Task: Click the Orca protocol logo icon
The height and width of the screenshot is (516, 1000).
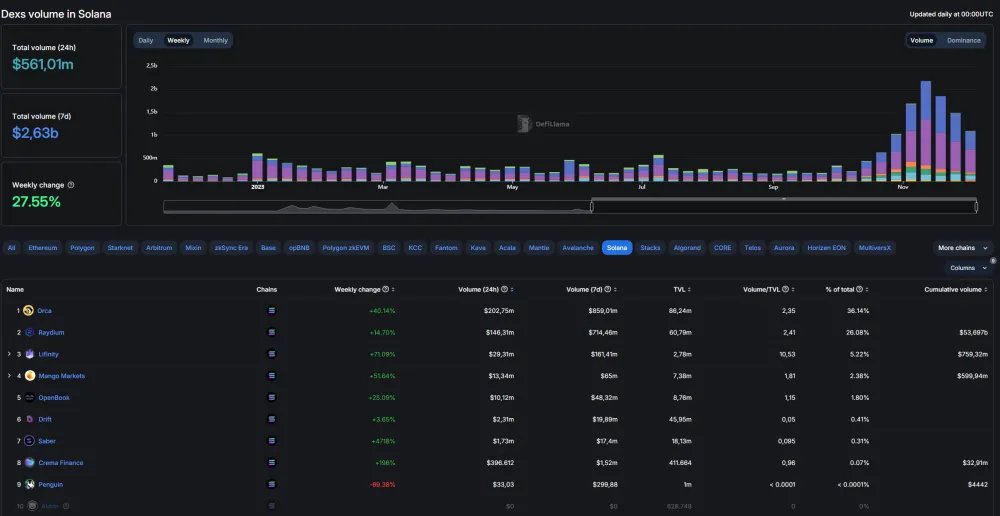Action: [29, 311]
